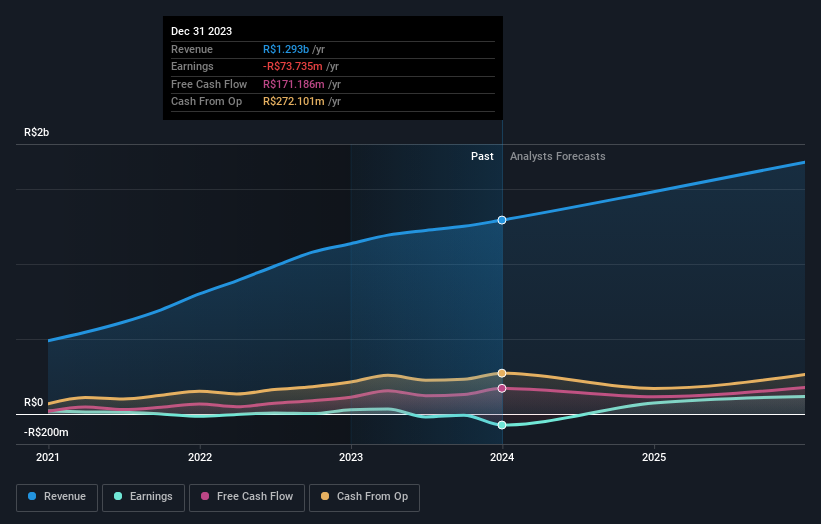Viewport: 821px width, 524px height.
Task: Click the R$2b y-axis label
Action: [37, 132]
